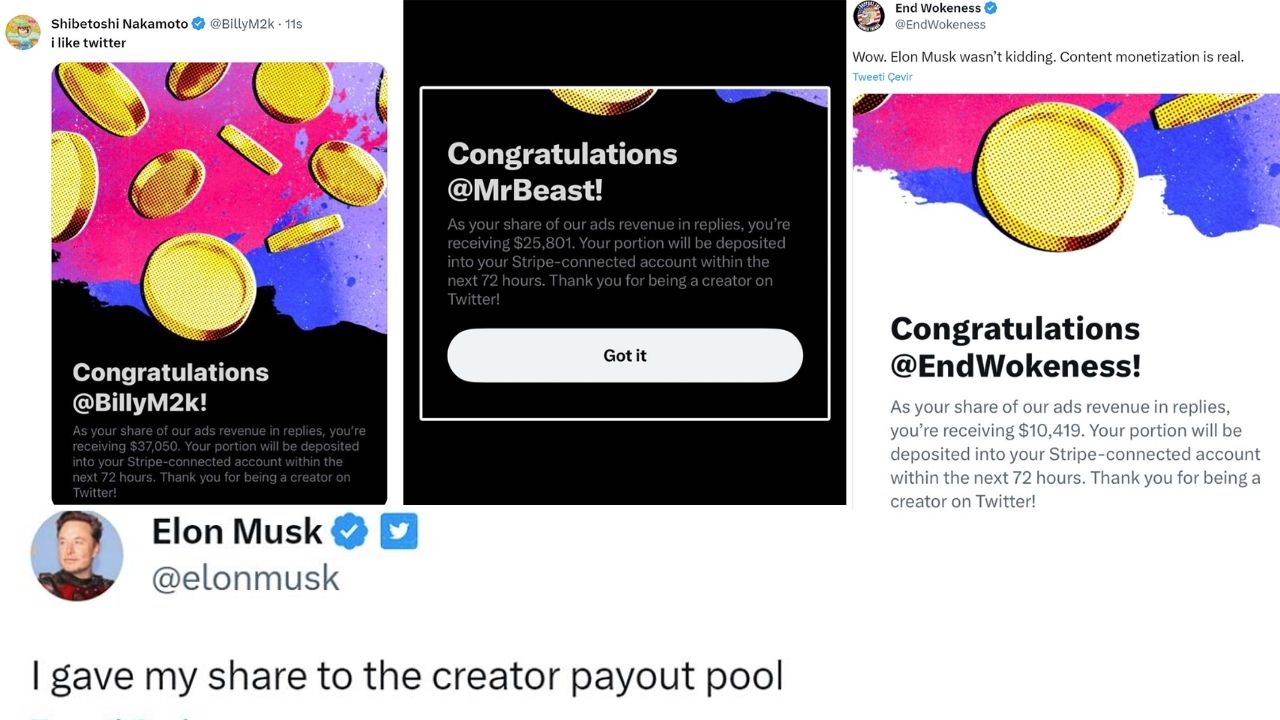Screen dimensions: 1280x720
Task: Click the Got it button
Action: coord(625,355)
